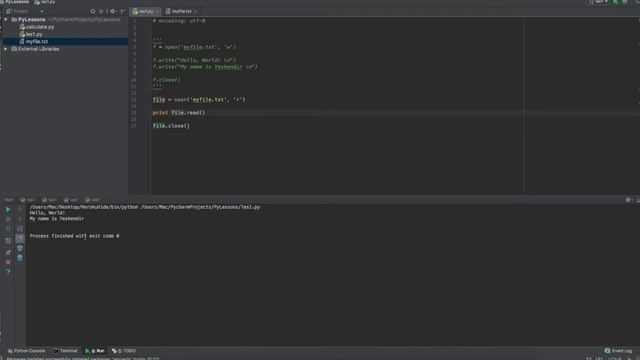Click the print file.read() line
Image resolution: width=640 pixels, height=360 pixels.
179,113
